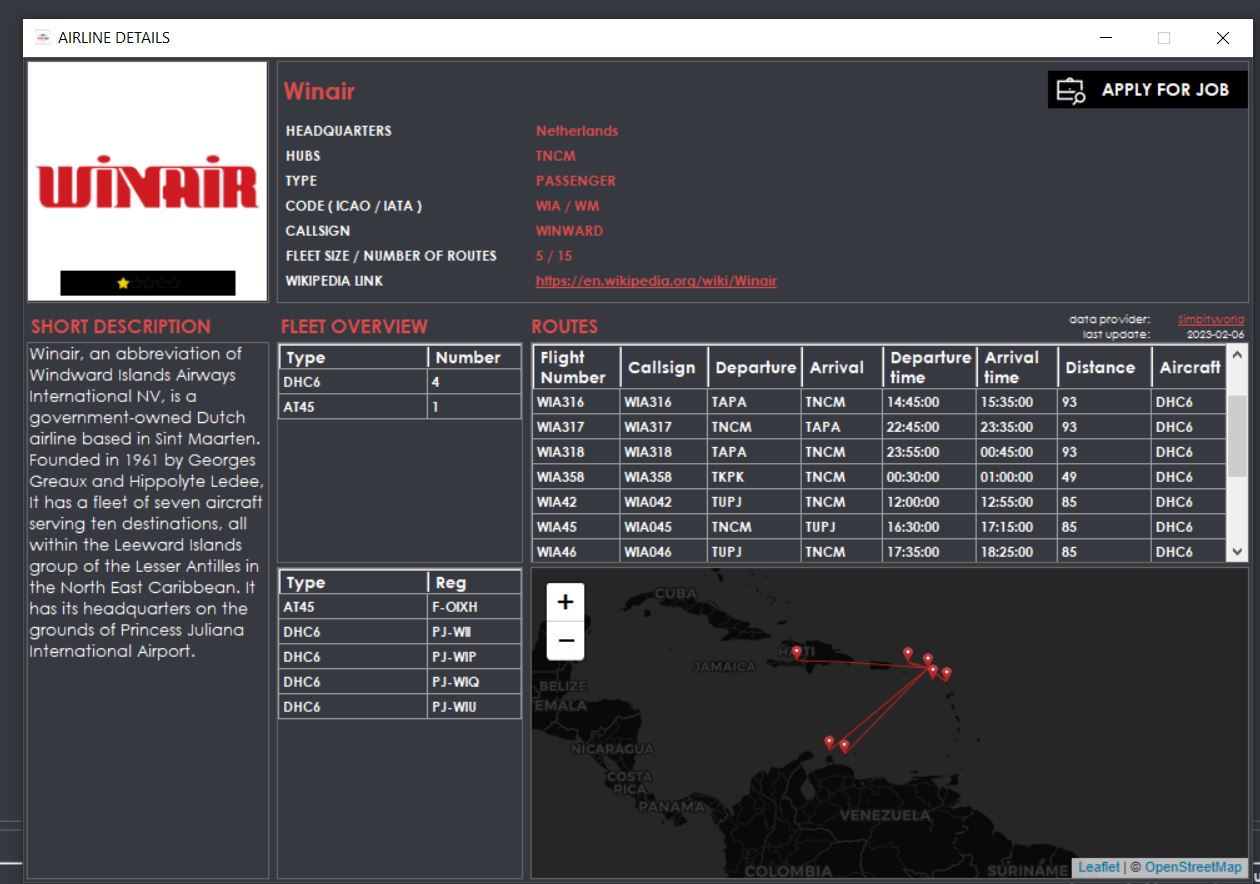Click the code value WIA / WM
Viewport: 1260px width, 884px height.
coord(568,206)
